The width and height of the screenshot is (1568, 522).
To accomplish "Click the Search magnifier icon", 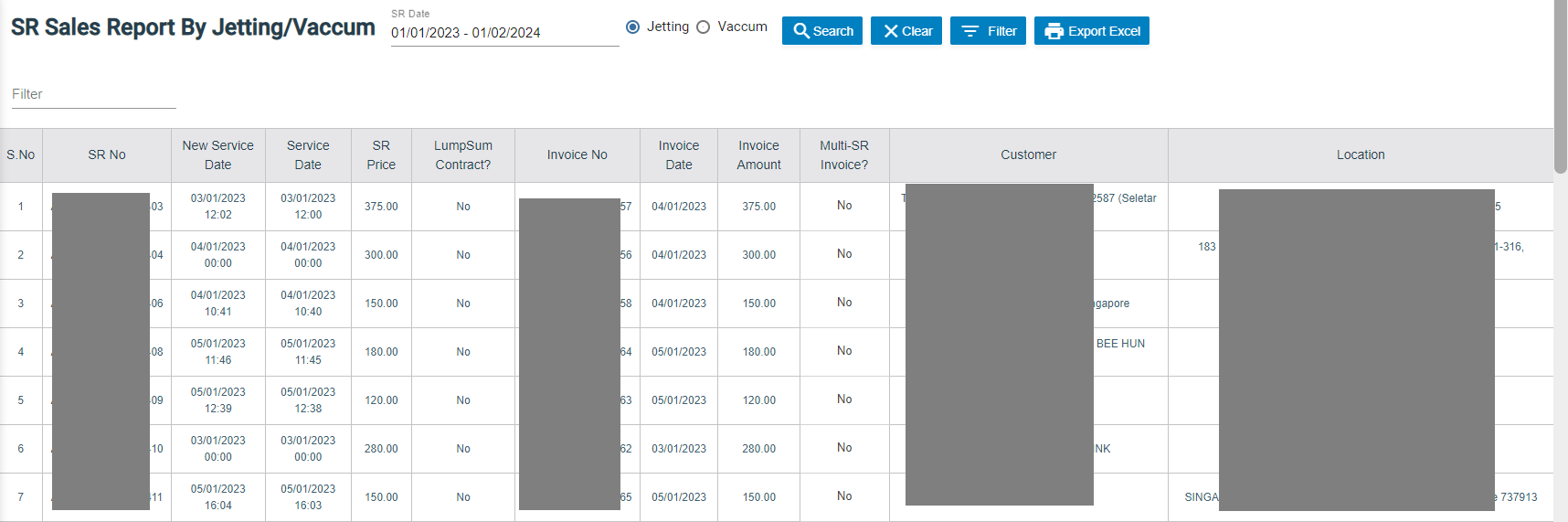I will [x=801, y=31].
